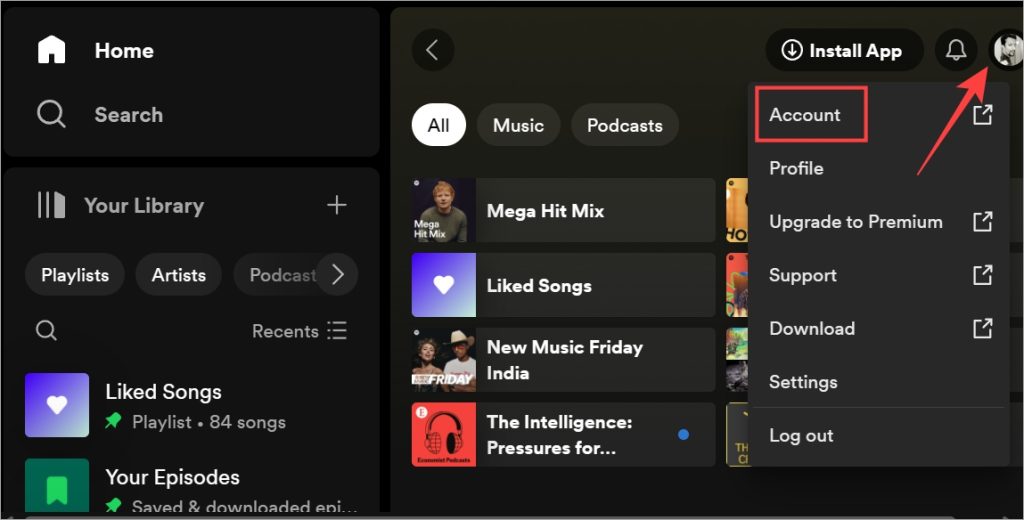Viewport: 1024px width, 520px height.
Task: Open Mega Hit Mix title
Action: pos(545,210)
